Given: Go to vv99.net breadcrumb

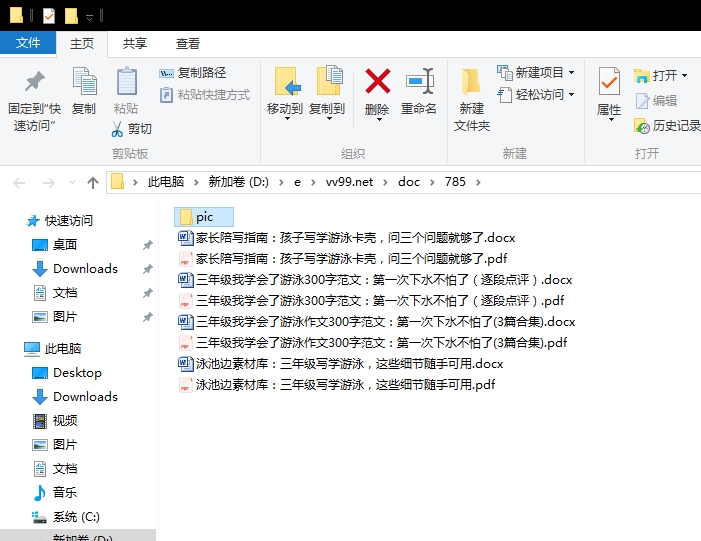Looking at the screenshot, I should (349, 182).
